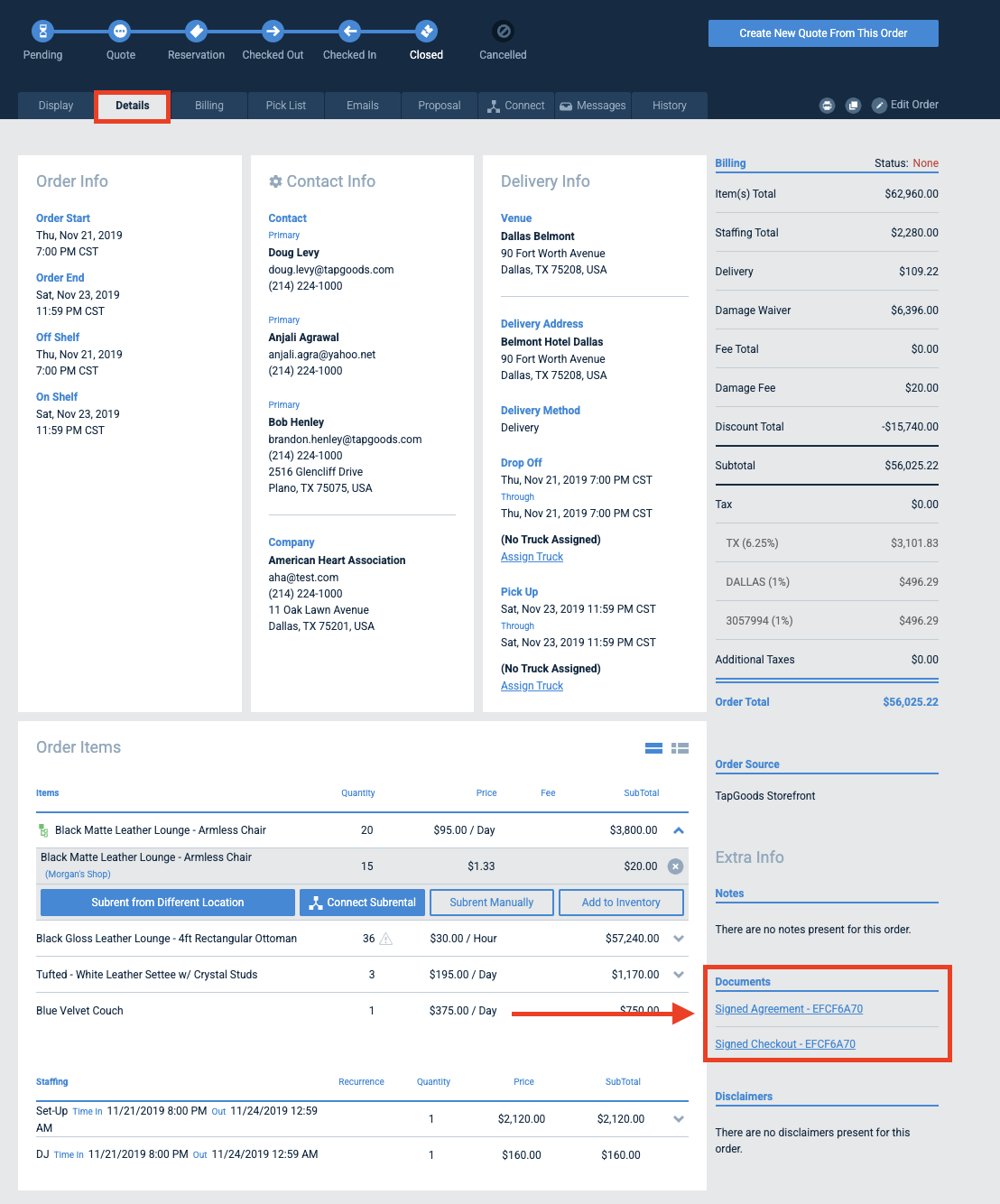This screenshot has height=1204, width=1000.
Task: Open the Signed Agreement EFCF6A70 document
Action: [788, 1008]
